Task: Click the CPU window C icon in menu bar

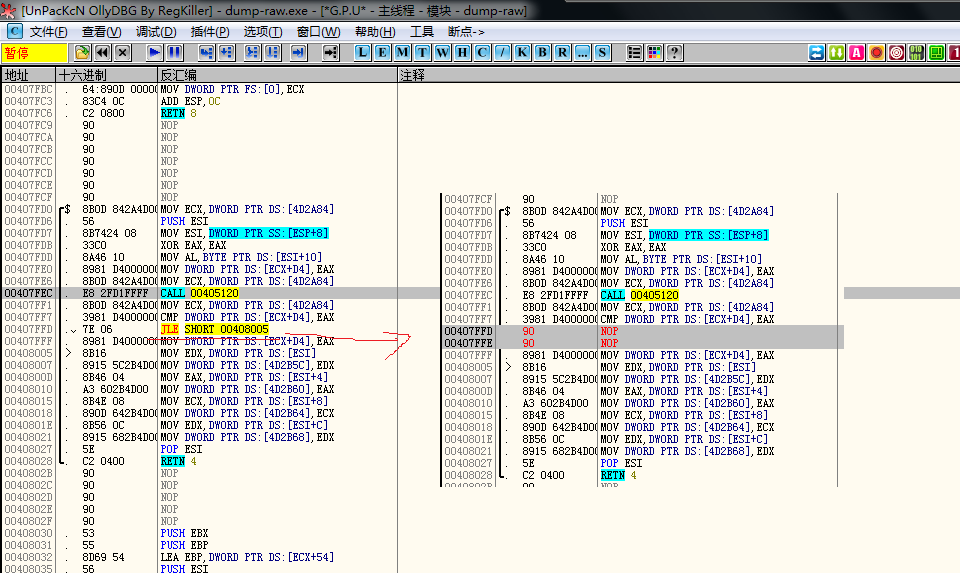Action: (15, 31)
